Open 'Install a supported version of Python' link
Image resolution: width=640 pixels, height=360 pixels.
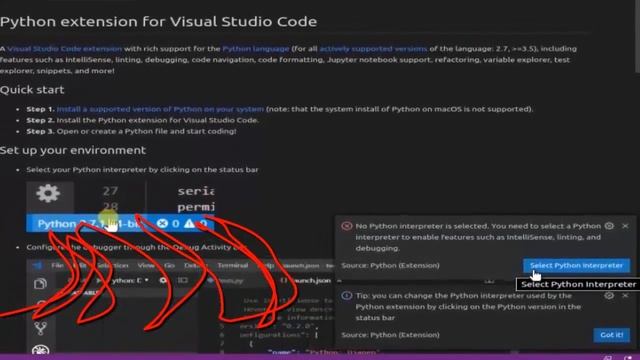(160, 109)
